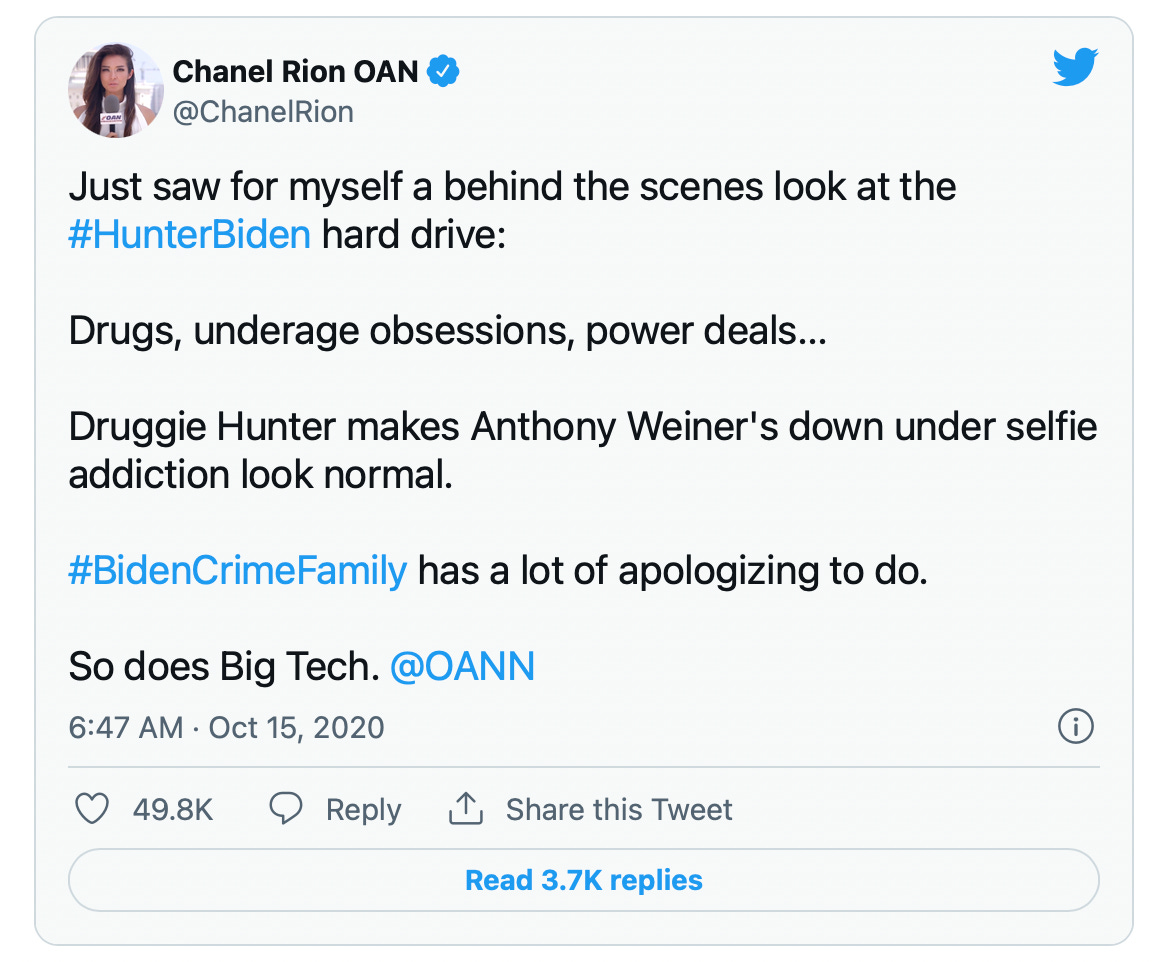Click the 49.8K likes count
Viewport: 1152px width, 962px height.
173,809
